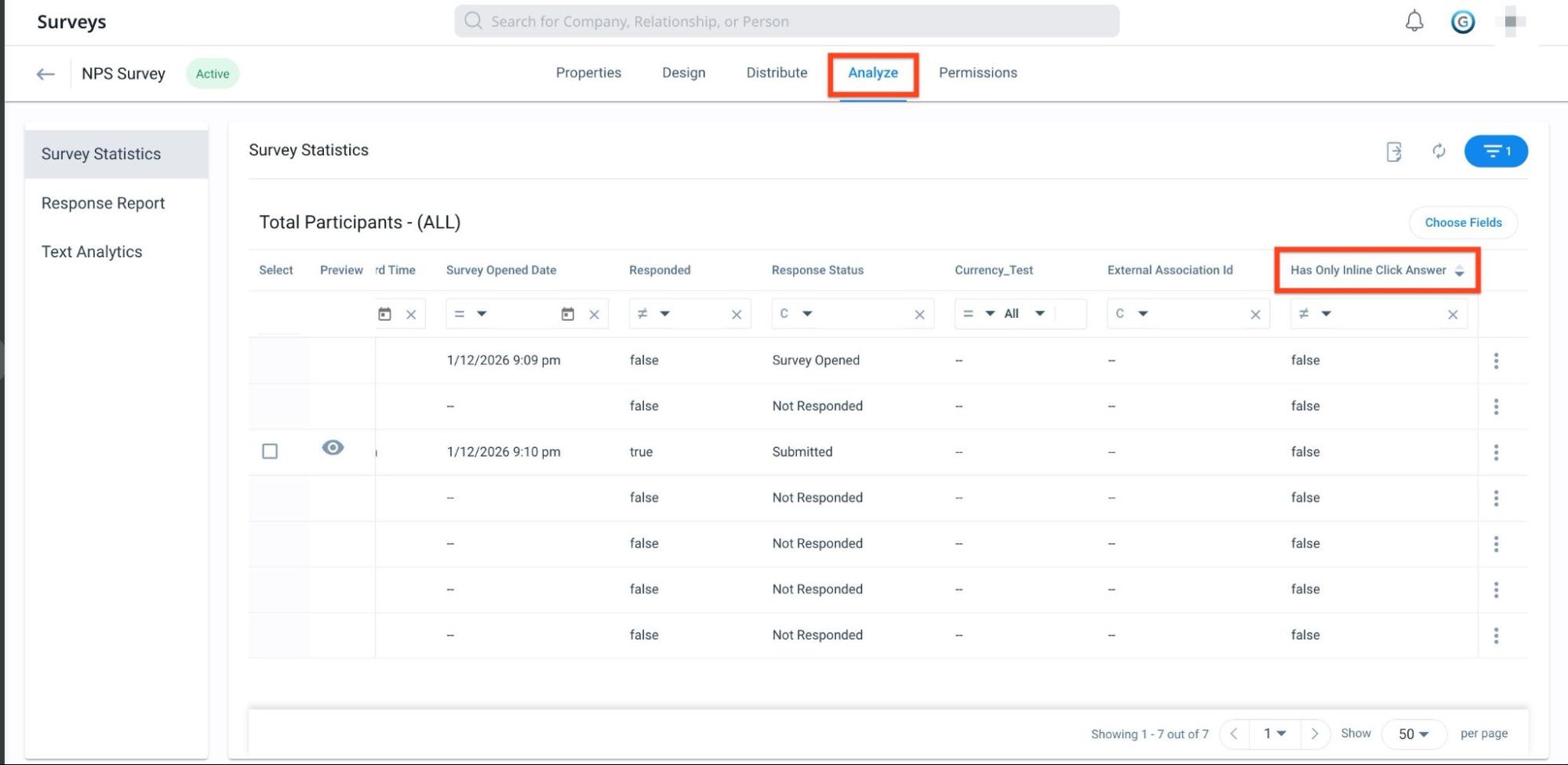Open the rd Time column calendar picker
Image resolution: width=1568 pixels, height=765 pixels.
384,314
